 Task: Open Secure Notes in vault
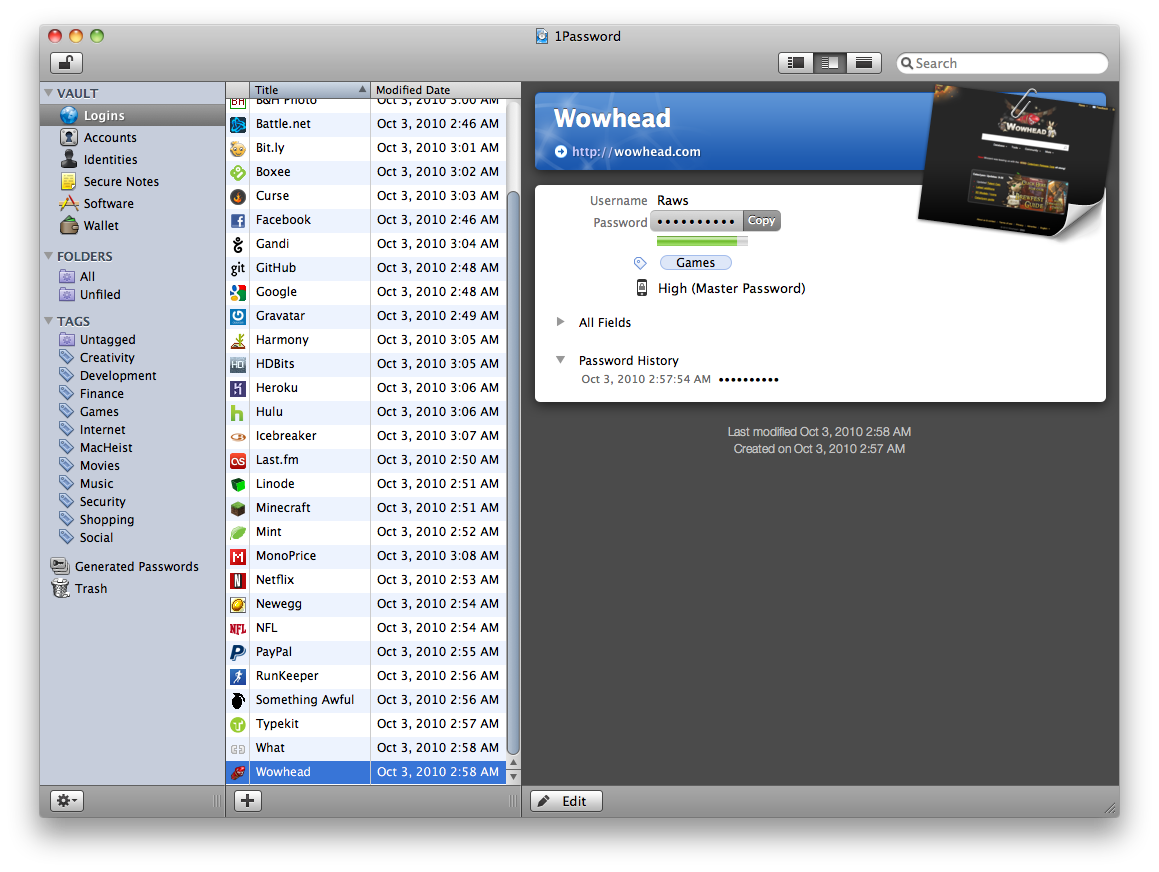(x=120, y=182)
